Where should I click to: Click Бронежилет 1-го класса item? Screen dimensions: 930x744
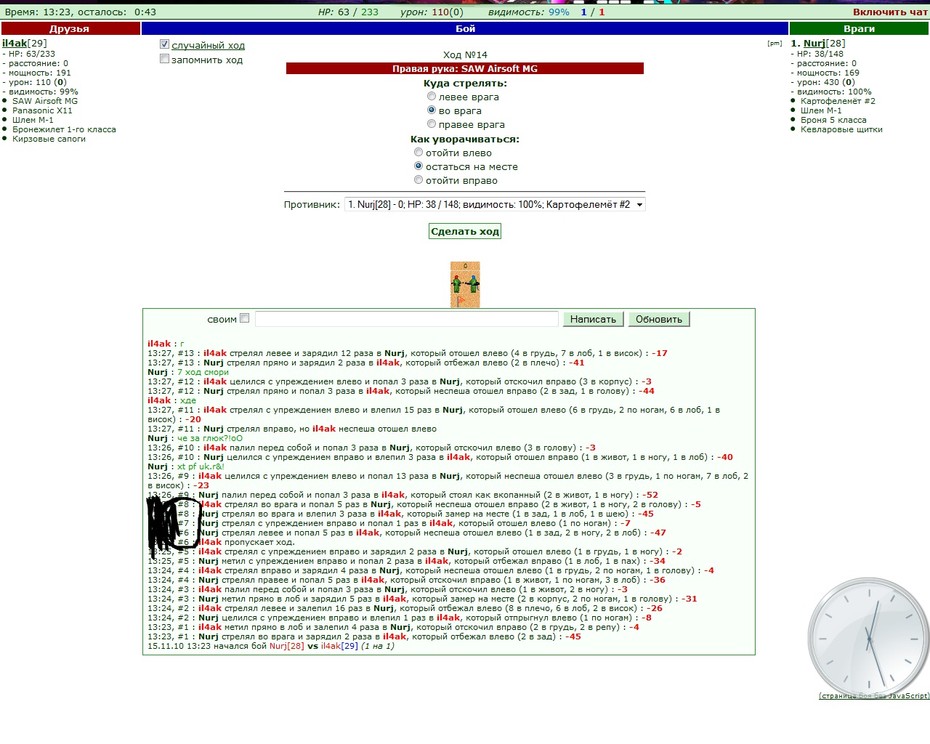pyautogui.click(x=64, y=129)
